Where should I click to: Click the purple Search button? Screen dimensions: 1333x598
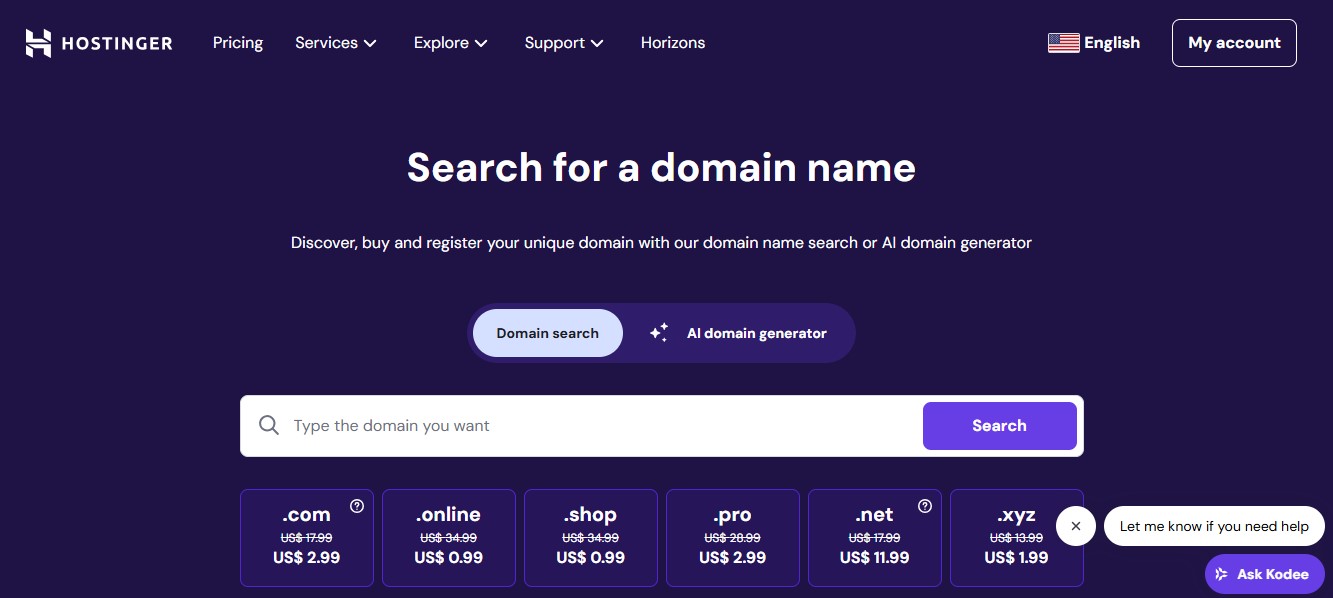pos(1000,426)
